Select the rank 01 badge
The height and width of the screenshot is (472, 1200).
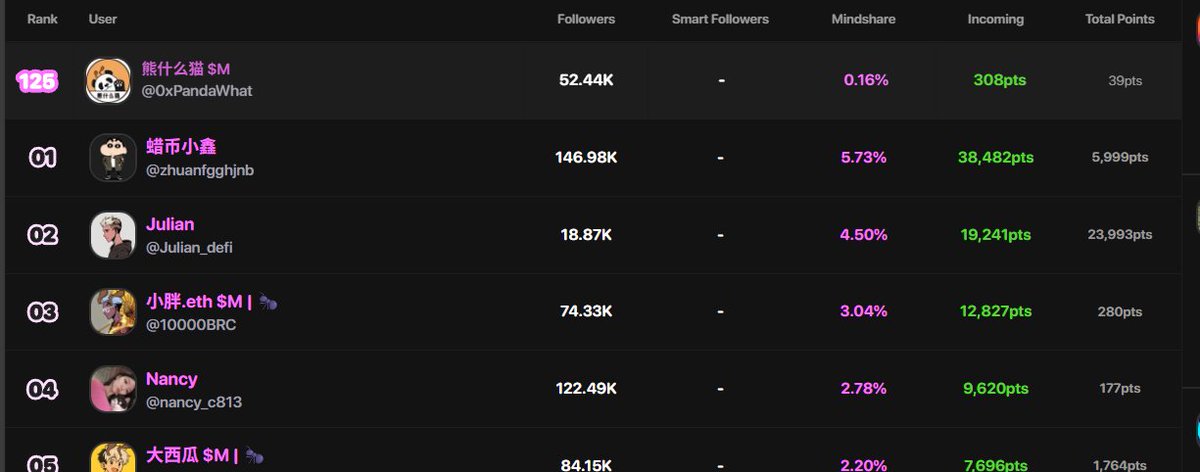click(43, 158)
